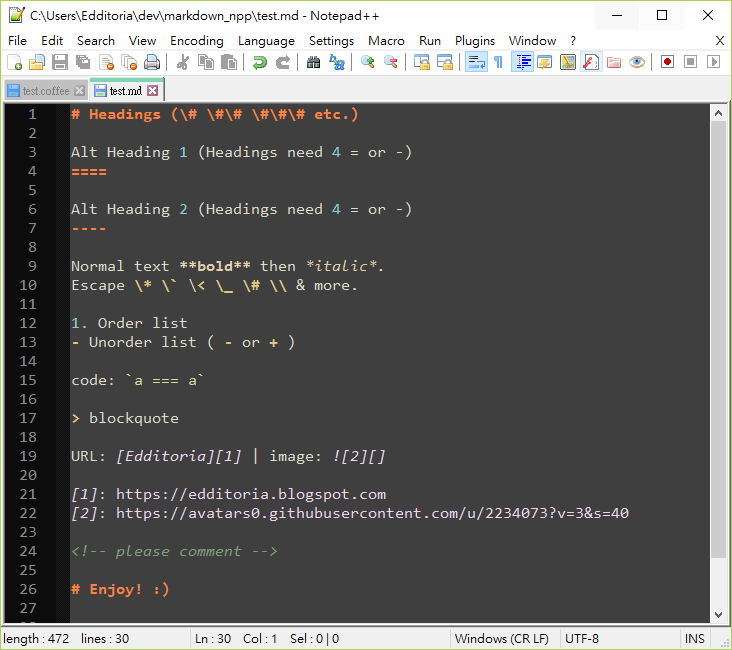Image resolution: width=732 pixels, height=650 pixels.
Task: Open the Run menu
Action: coord(429,41)
